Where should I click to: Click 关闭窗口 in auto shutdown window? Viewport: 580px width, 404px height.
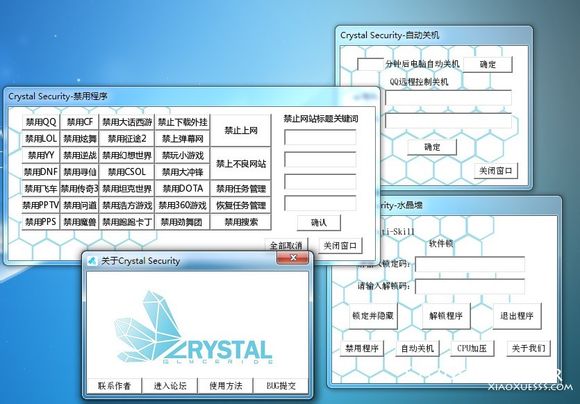496,171
